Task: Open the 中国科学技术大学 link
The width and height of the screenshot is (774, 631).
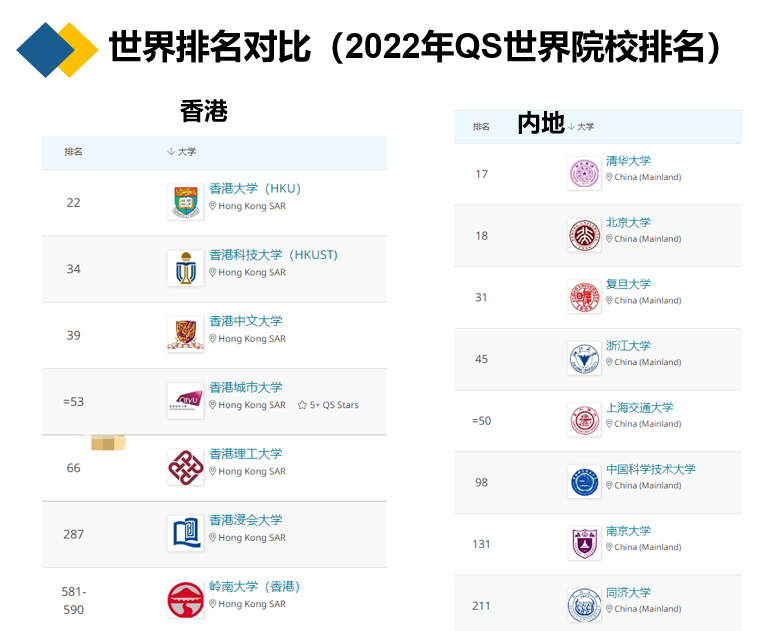Action: point(651,469)
